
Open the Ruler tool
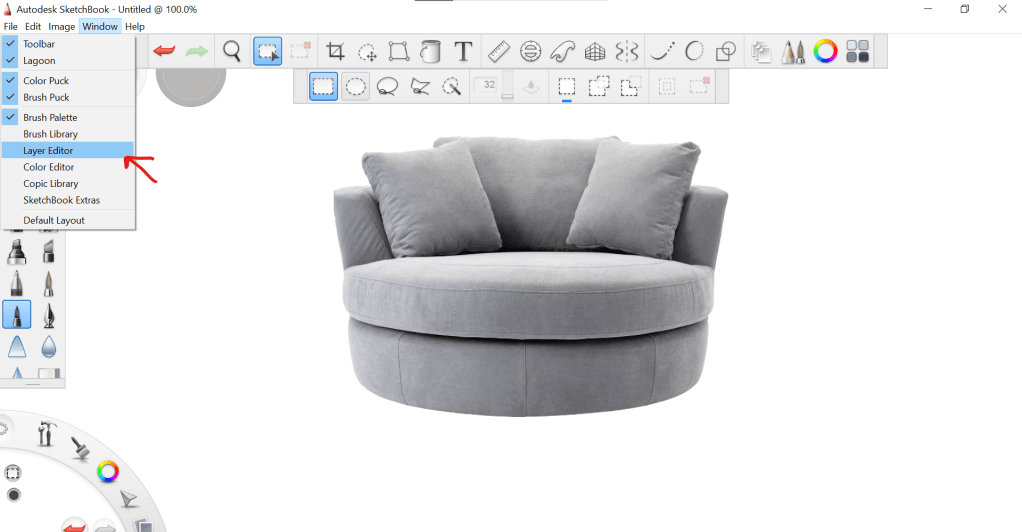click(x=497, y=52)
